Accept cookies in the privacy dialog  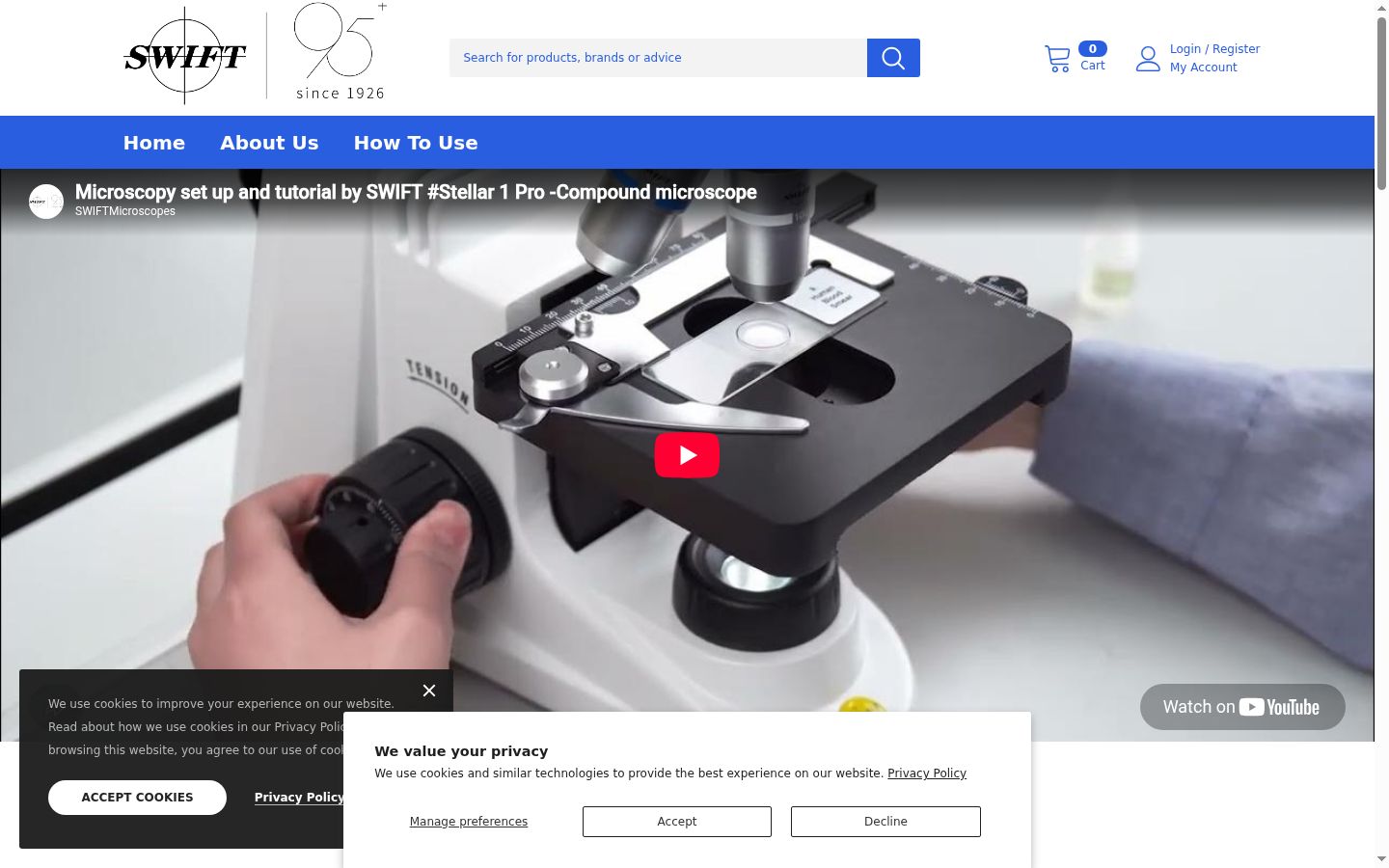coord(677,822)
